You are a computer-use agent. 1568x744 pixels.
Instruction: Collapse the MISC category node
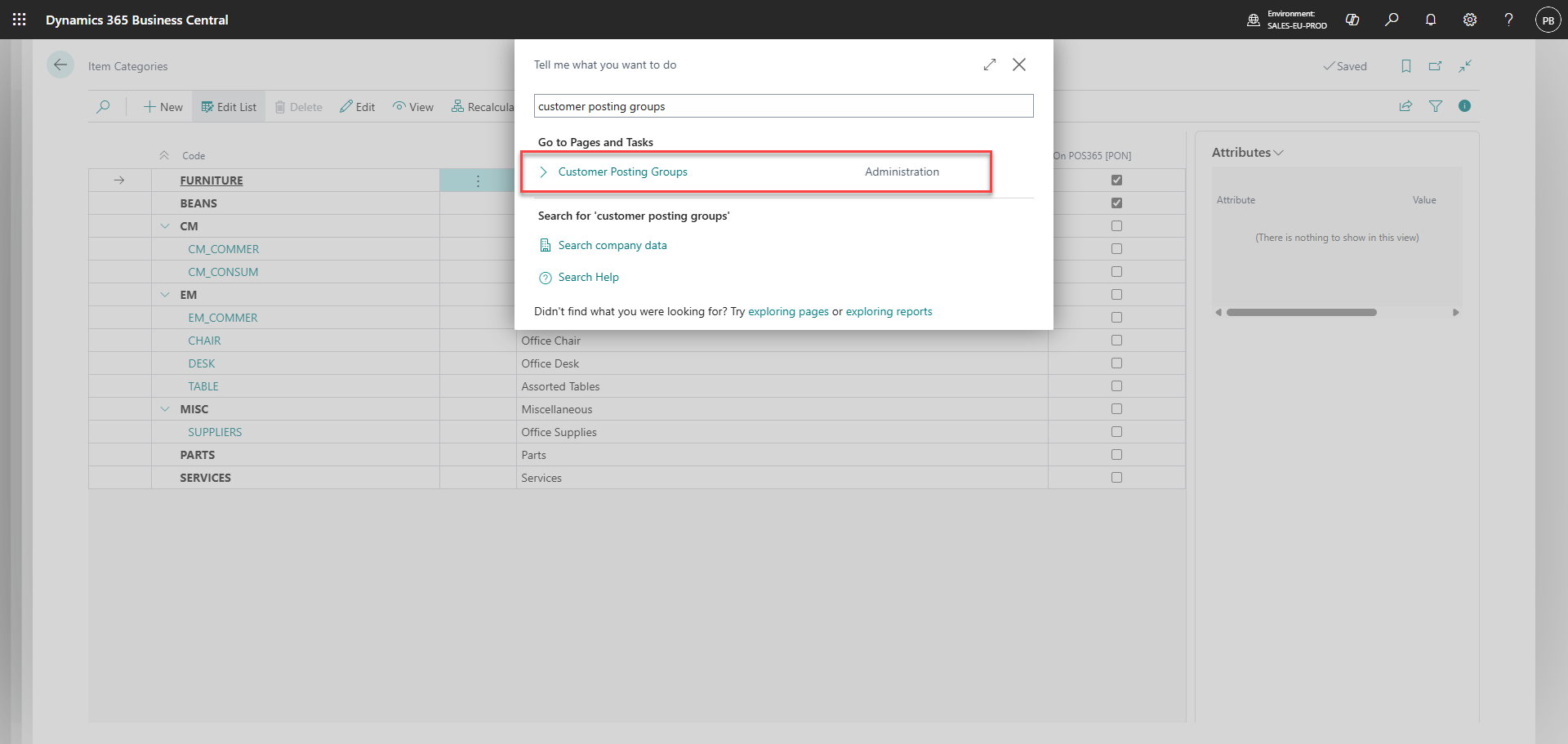click(x=165, y=409)
